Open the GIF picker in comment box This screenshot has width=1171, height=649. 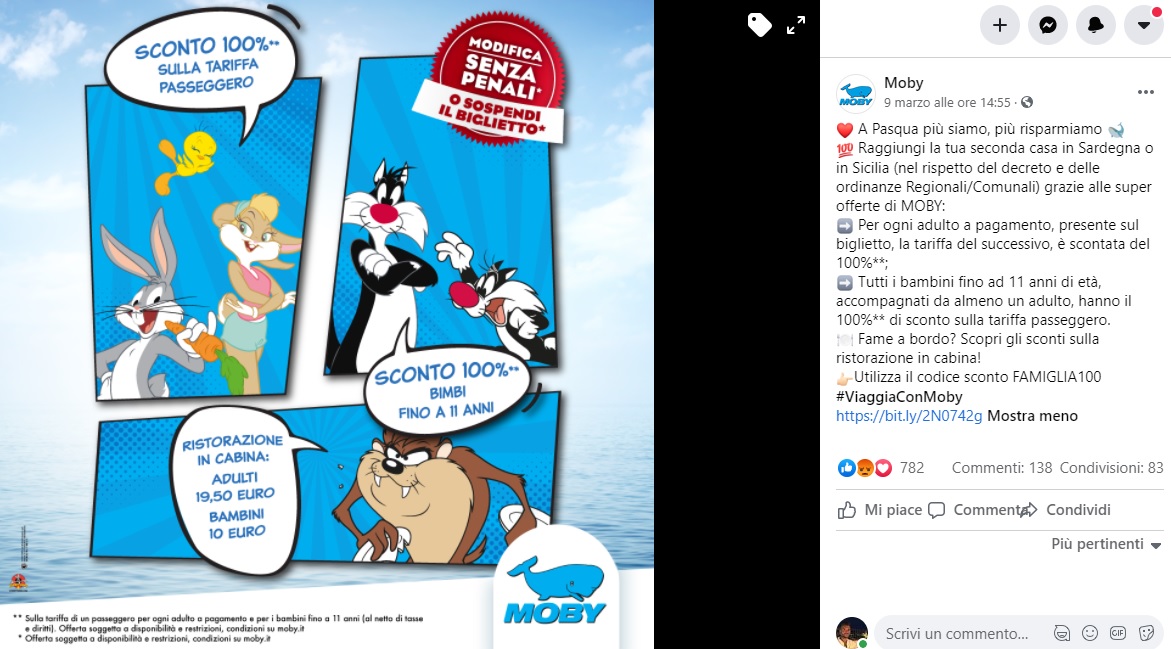click(x=1118, y=633)
